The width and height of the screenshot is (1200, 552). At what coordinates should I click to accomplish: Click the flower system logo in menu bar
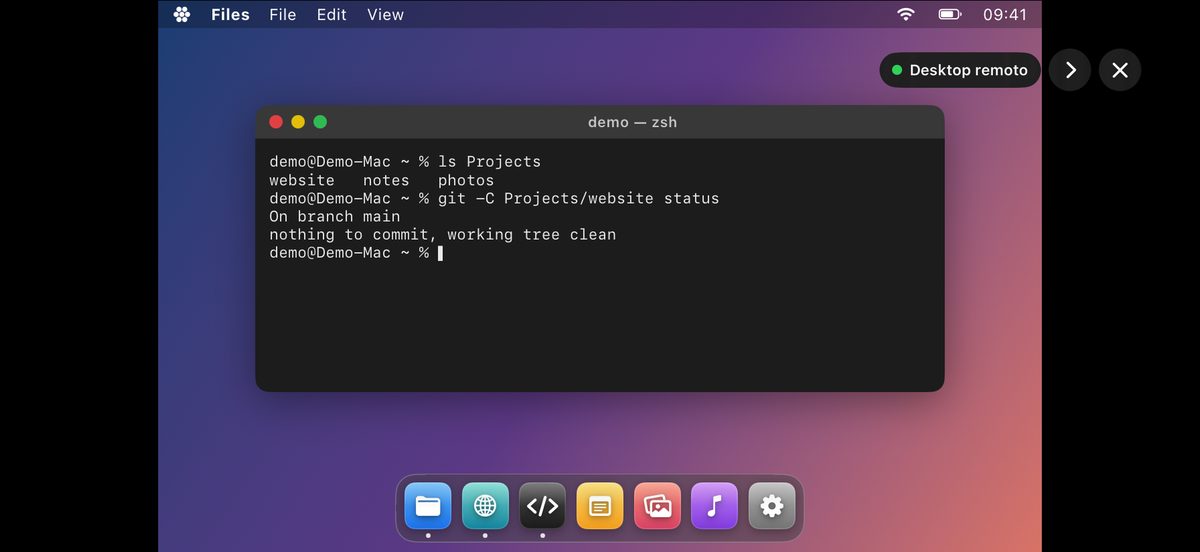pyautogui.click(x=182, y=14)
